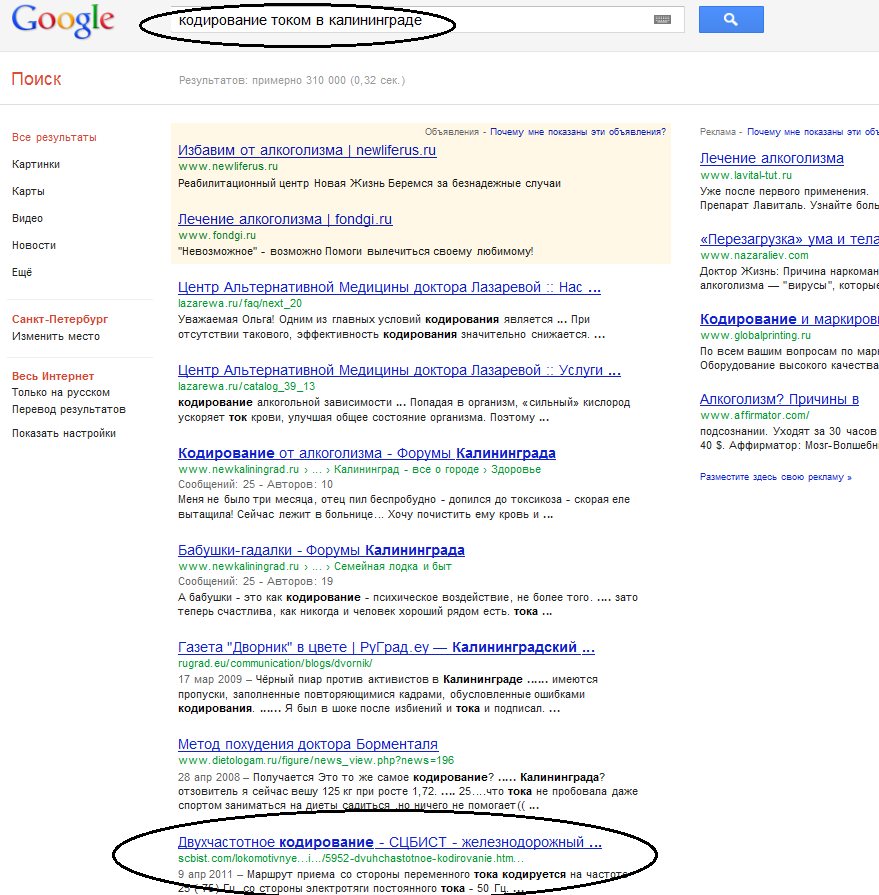
Task: Open ad link Избавим от алкоголизма
Action: coord(307,150)
